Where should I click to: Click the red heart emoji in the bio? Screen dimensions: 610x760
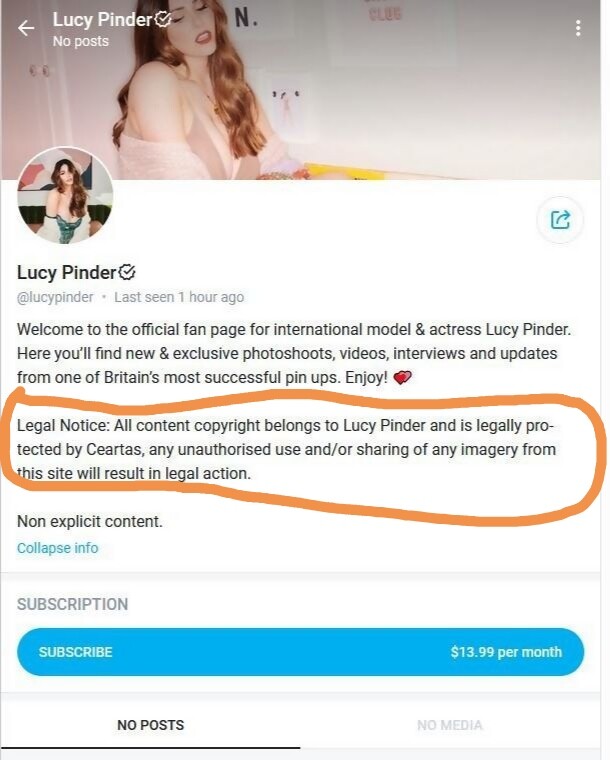tap(403, 378)
